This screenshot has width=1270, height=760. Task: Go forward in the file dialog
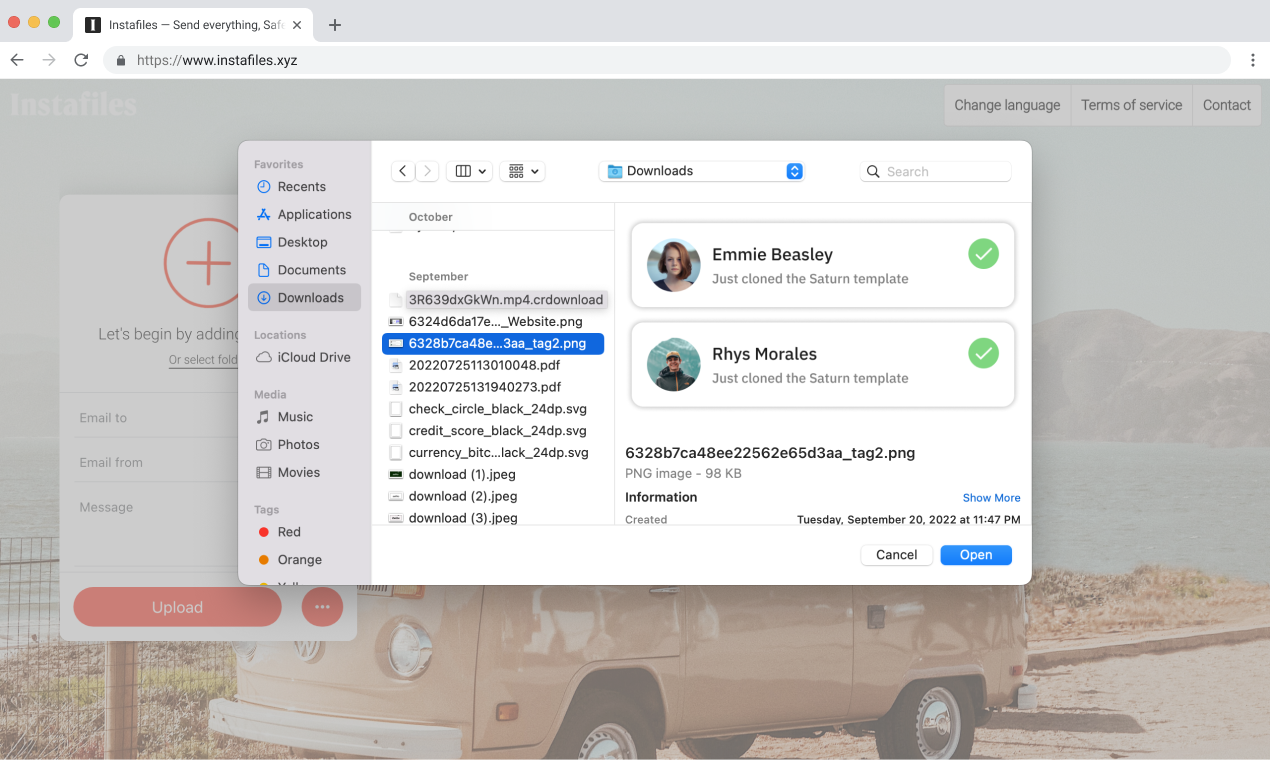click(x=427, y=171)
